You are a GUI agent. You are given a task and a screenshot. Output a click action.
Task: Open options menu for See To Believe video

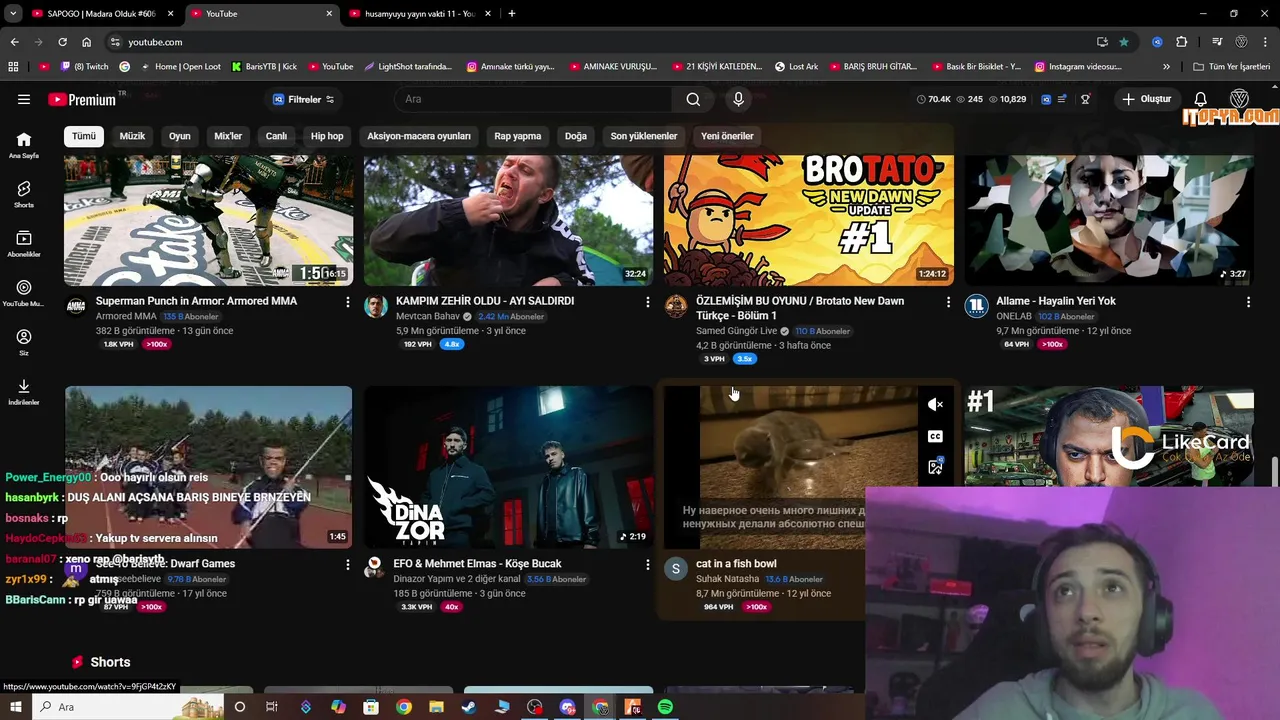[348, 564]
